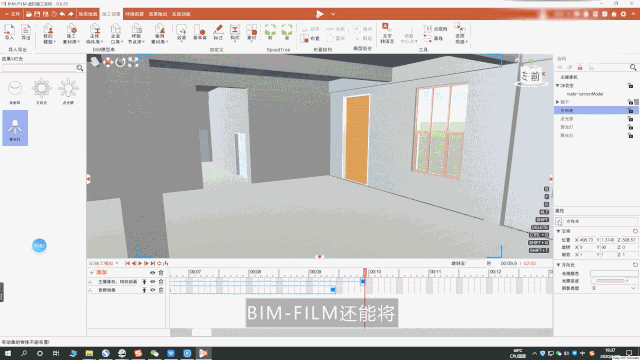Switch to the 成果输出 ribbon tab

158,14
